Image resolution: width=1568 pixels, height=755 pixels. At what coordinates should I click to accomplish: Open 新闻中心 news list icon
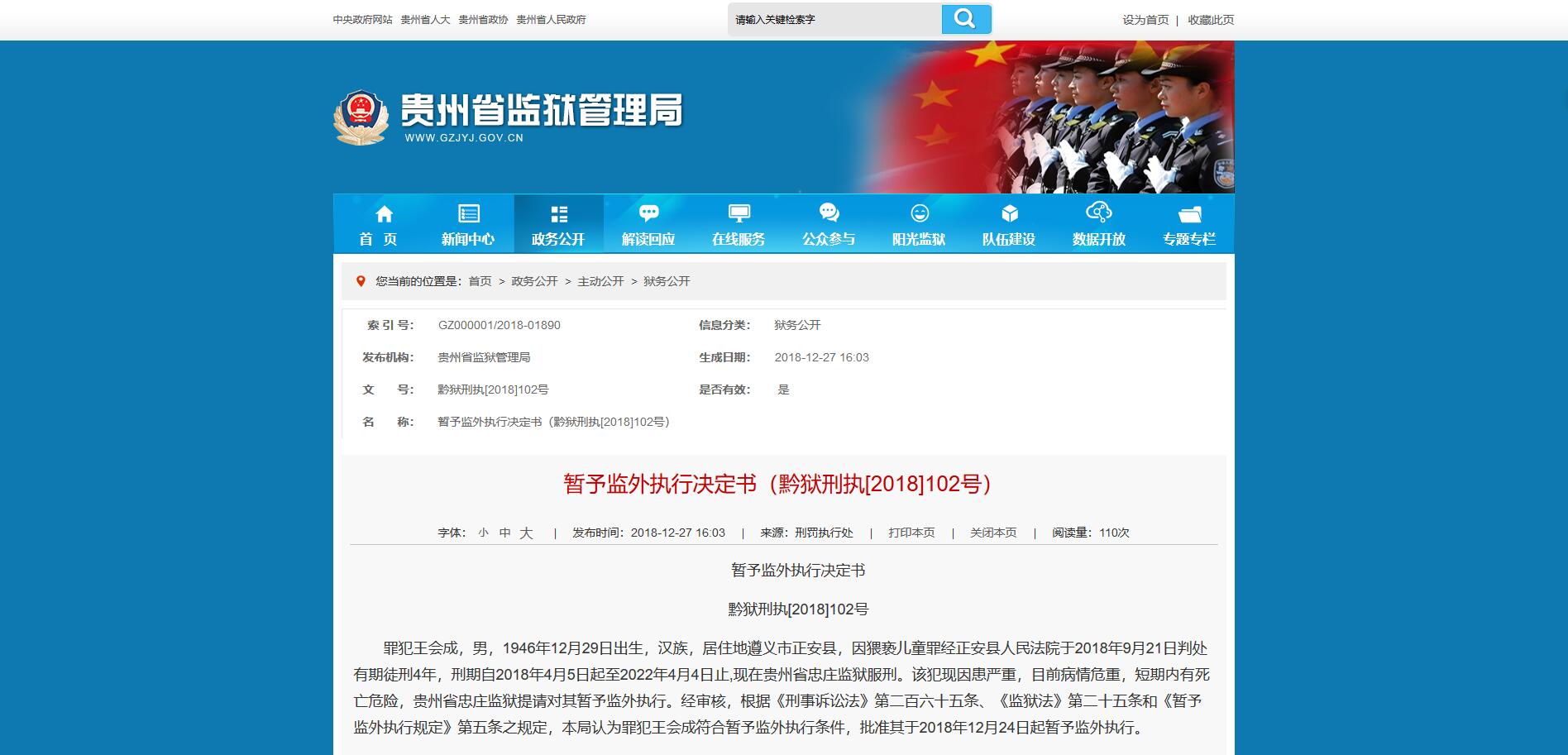[x=469, y=214]
